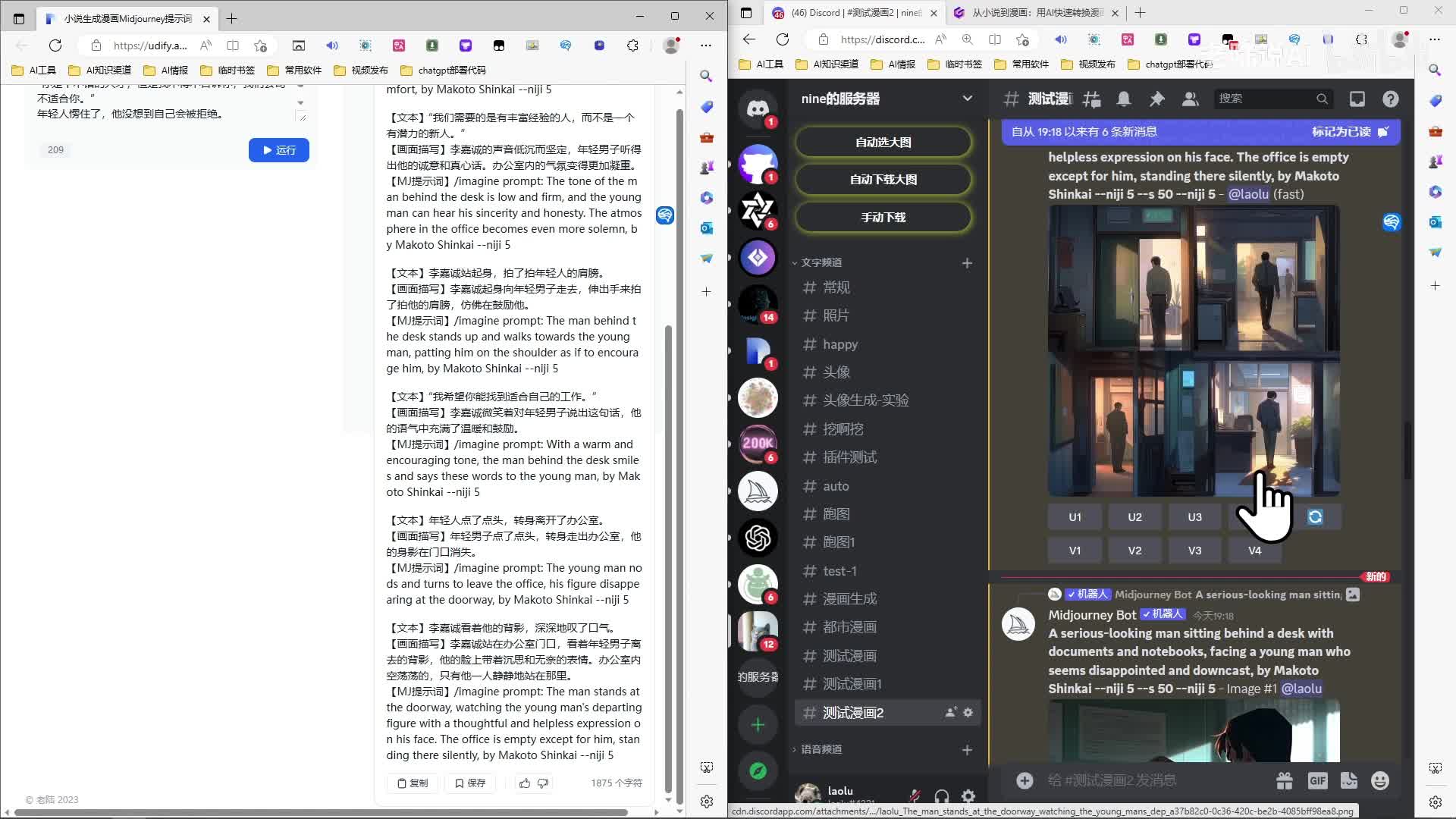Screen dimensions: 1456x819
Task: Expand nine的服务器 server dropdown menu
Action: (967, 99)
